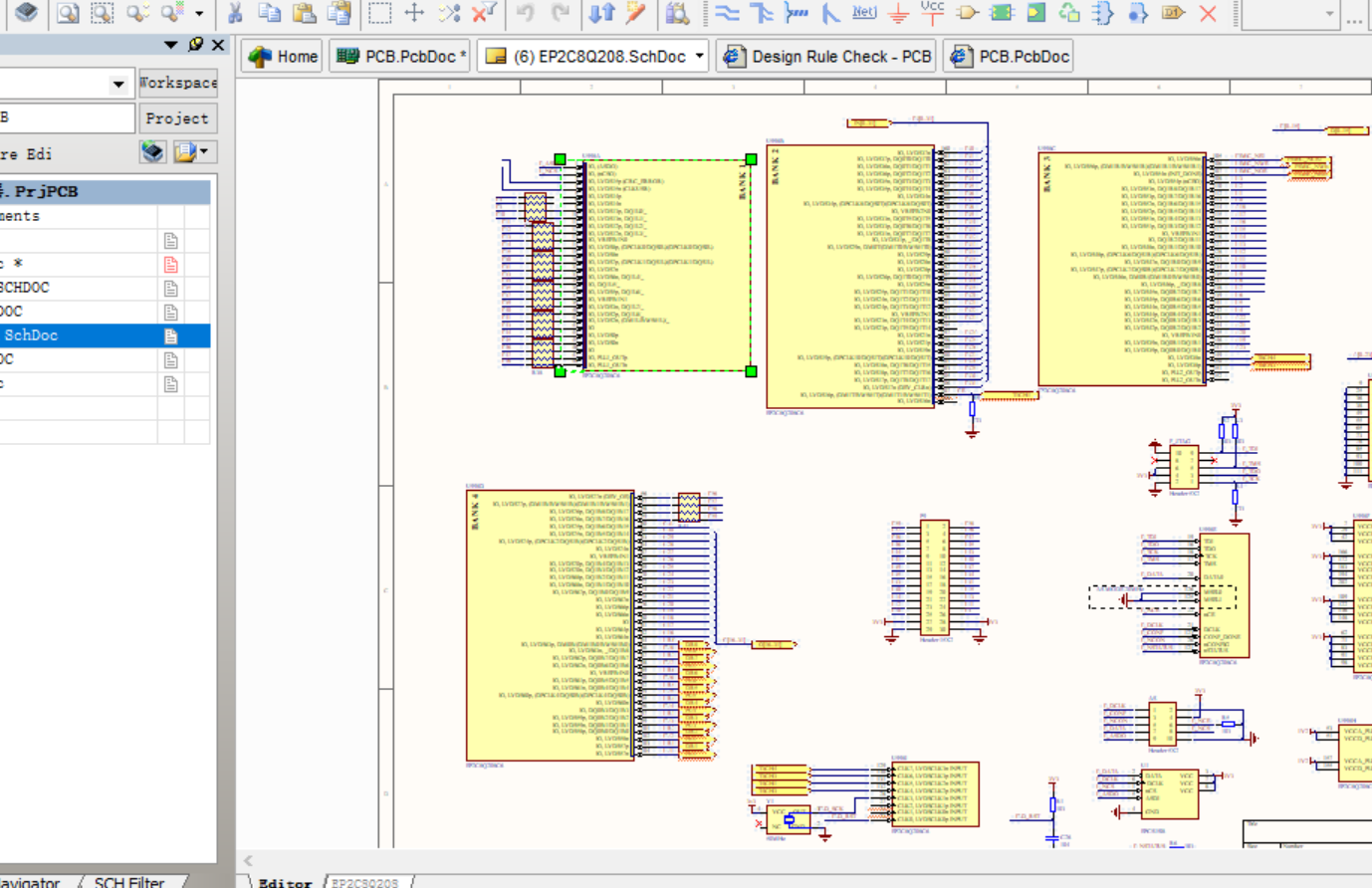
Task: Place a device sheet symbol
Action: click(x=1069, y=13)
